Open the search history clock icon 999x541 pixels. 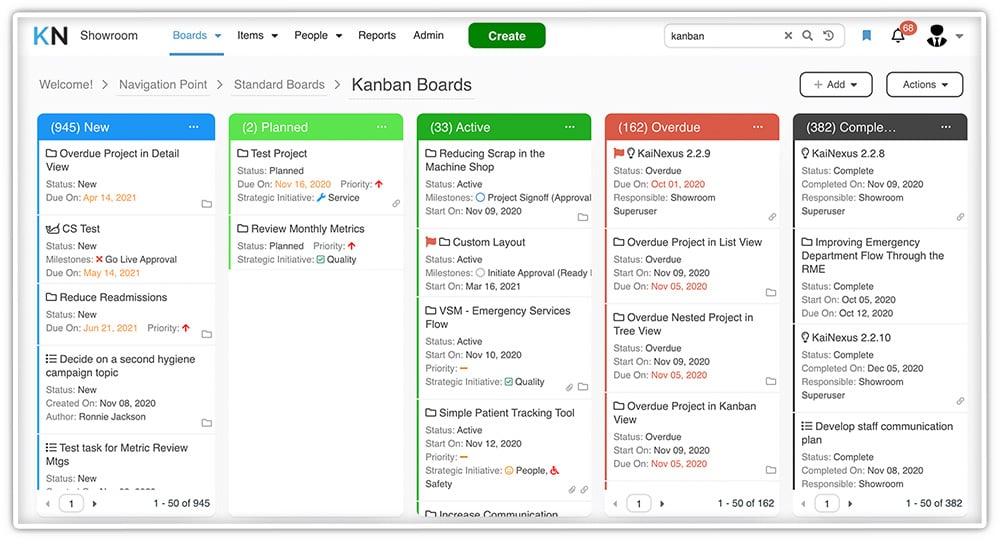[829, 36]
